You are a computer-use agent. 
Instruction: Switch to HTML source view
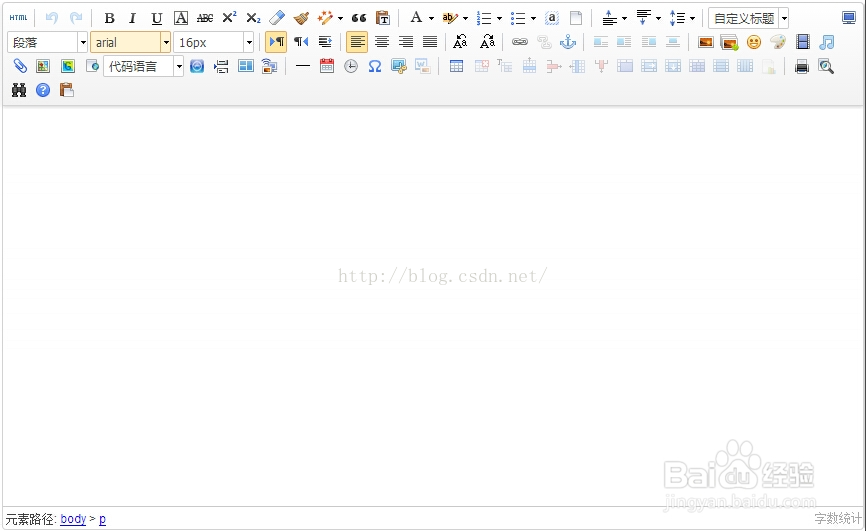pos(18,18)
